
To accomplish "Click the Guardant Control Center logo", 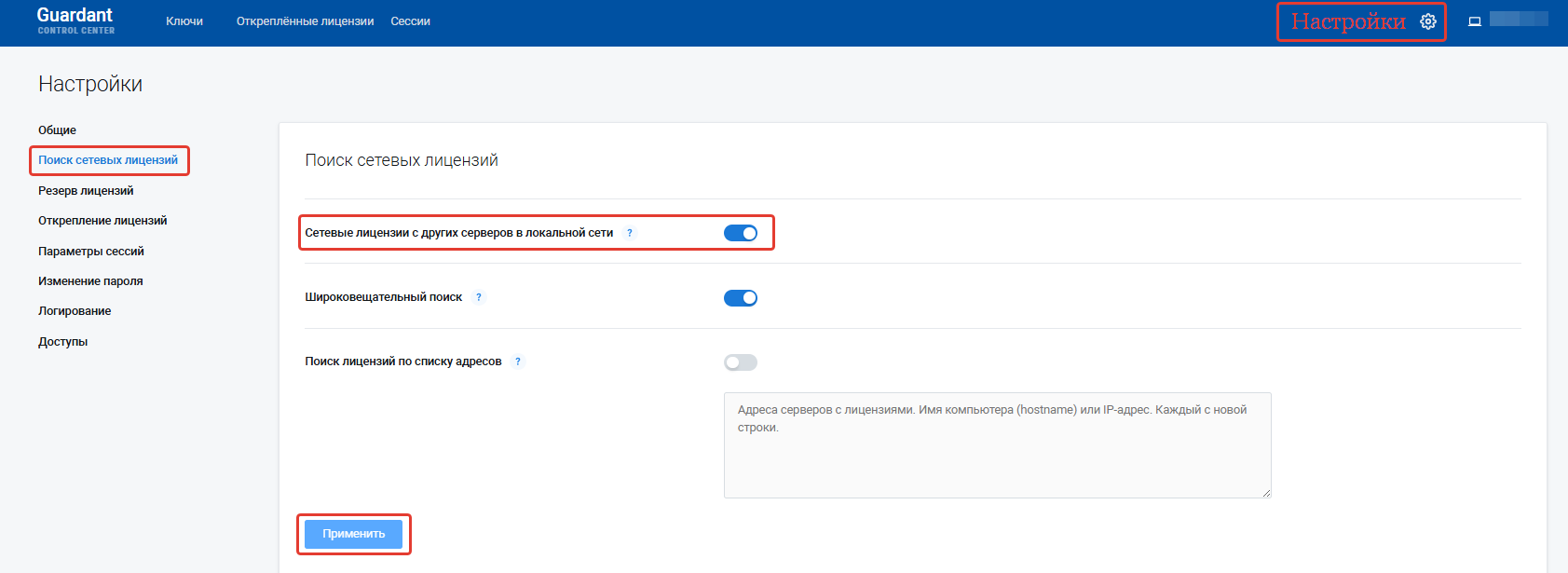I will [x=75, y=20].
